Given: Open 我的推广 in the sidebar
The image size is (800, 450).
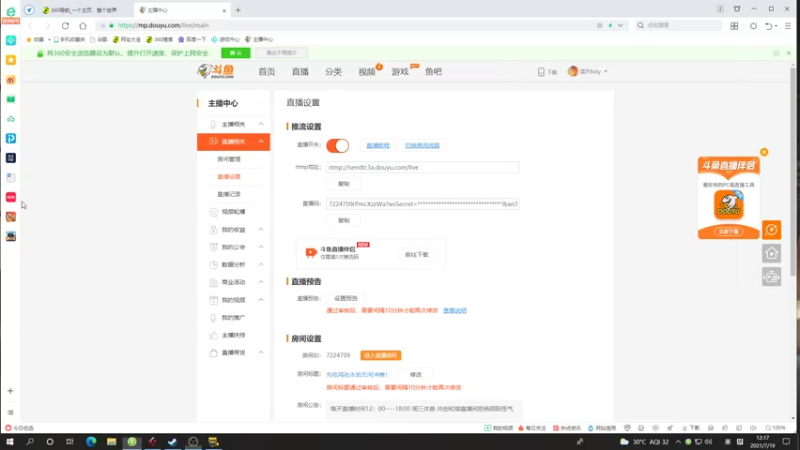Looking at the screenshot, I should click(x=233, y=317).
